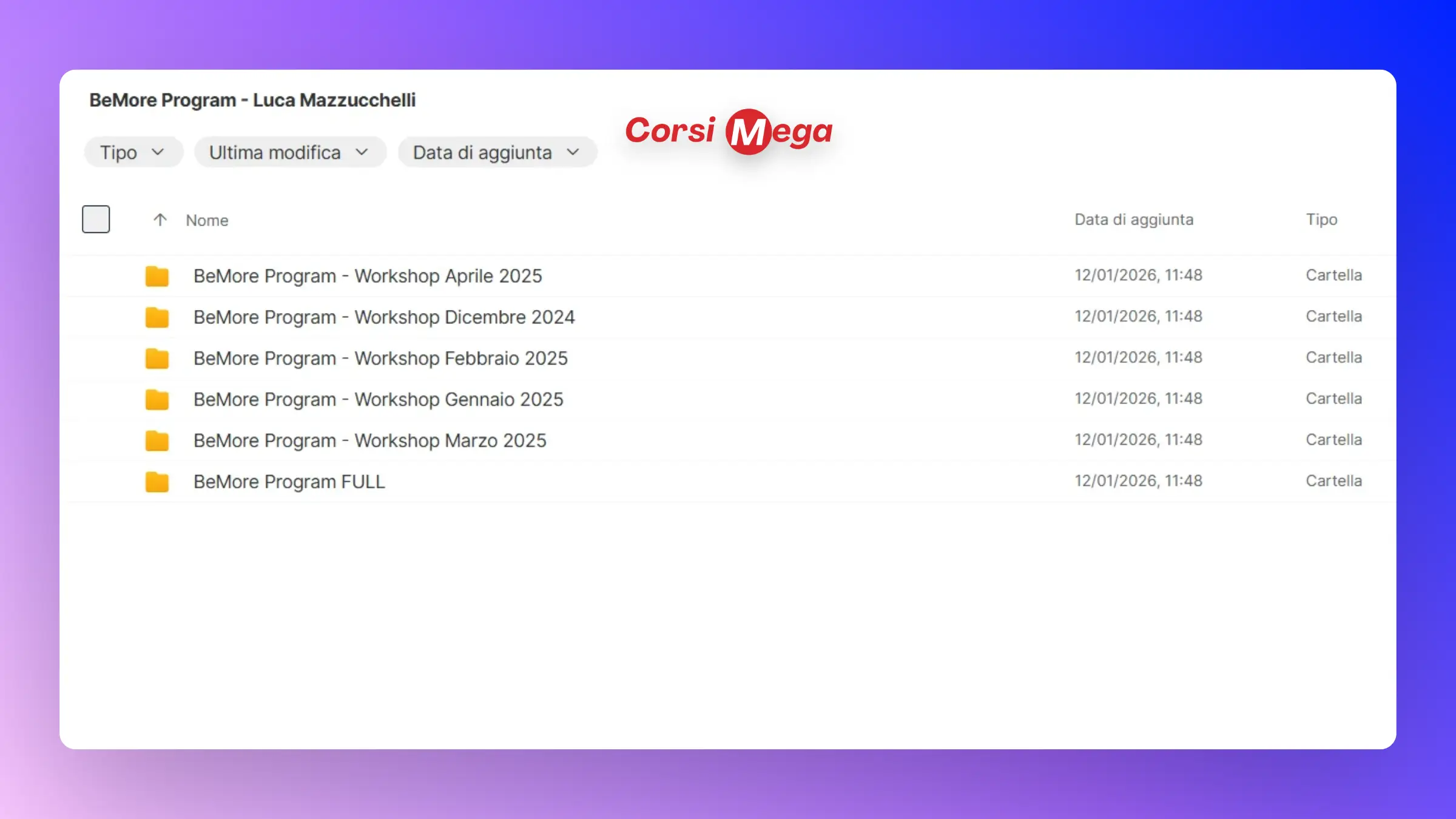1456x819 pixels.
Task: Click the folder icon for BeMore Program FULL
Action: (x=157, y=482)
